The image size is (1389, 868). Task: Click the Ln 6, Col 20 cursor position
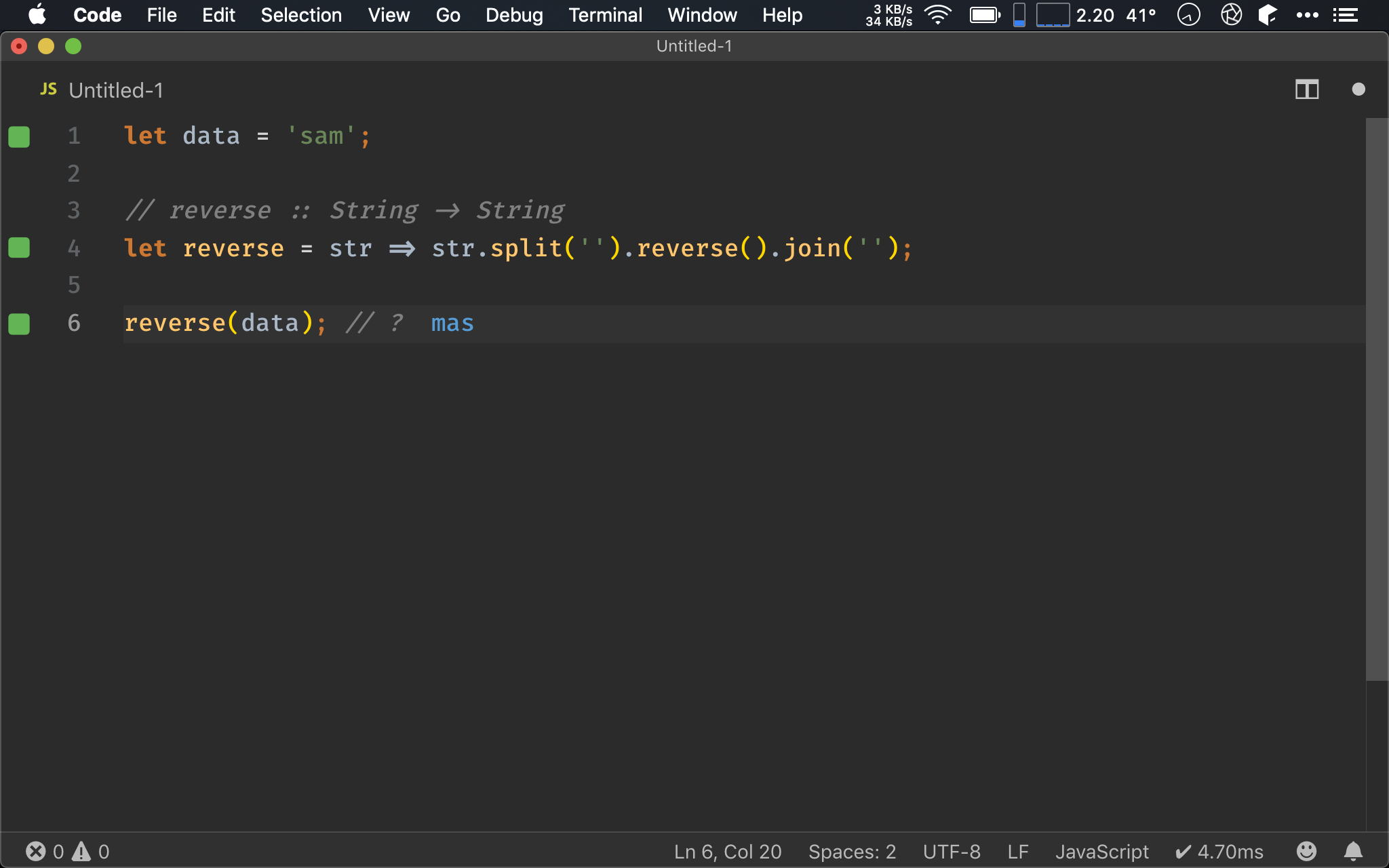click(x=728, y=852)
